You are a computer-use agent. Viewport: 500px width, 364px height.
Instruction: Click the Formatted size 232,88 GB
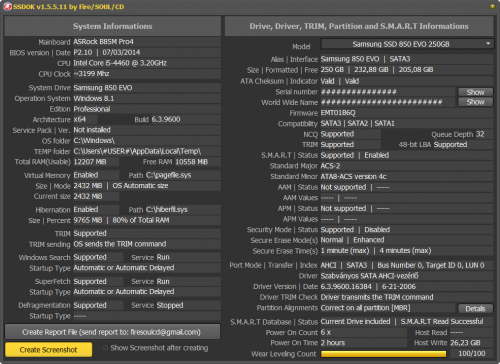coord(371,70)
